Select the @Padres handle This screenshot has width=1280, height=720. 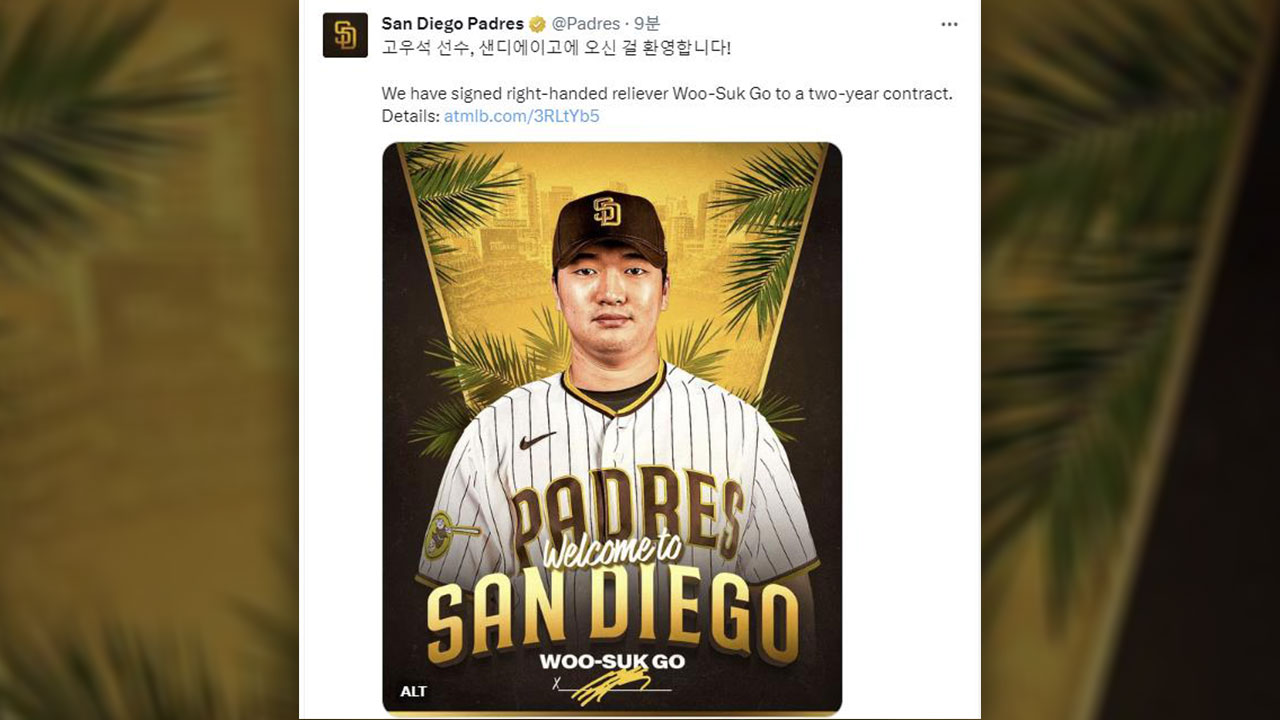586,24
